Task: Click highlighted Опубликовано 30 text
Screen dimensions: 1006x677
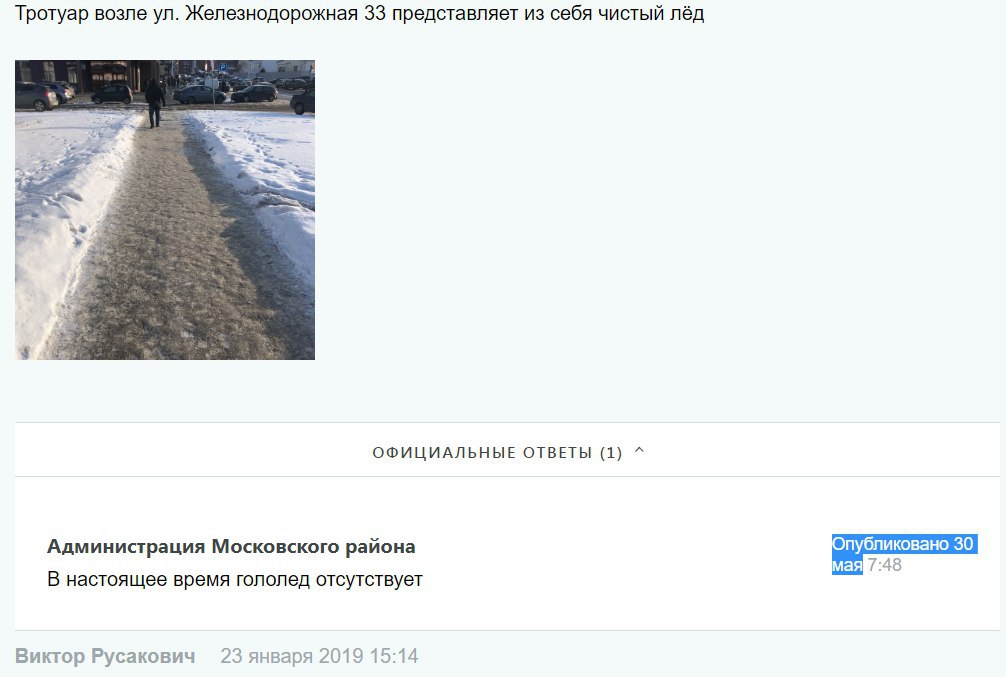Action: click(x=904, y=544)
